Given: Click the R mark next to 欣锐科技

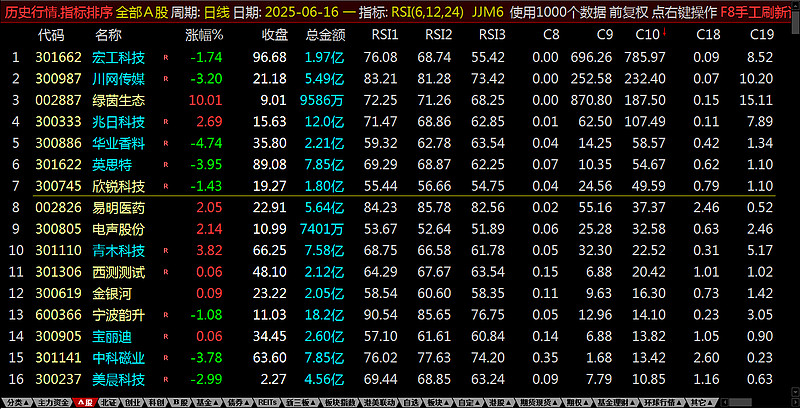Looking at the screenshot, I should pyautogui.click(x=165, y=187).
